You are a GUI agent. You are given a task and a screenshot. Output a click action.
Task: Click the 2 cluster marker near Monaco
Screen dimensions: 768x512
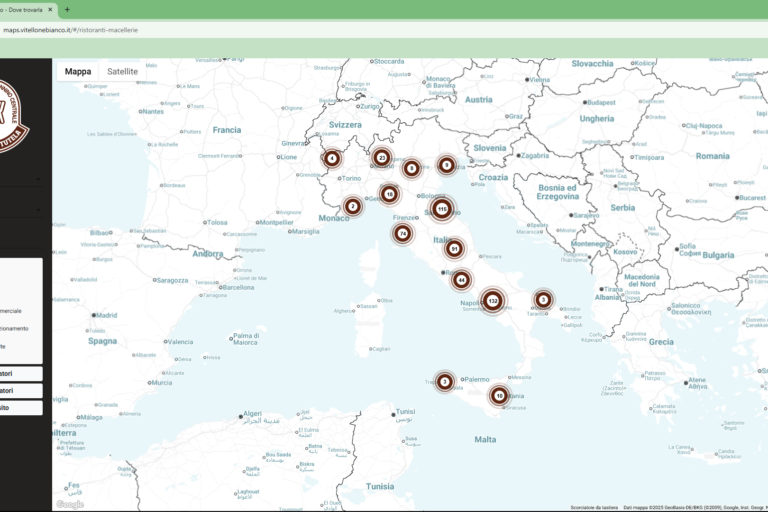click(352, 207)
